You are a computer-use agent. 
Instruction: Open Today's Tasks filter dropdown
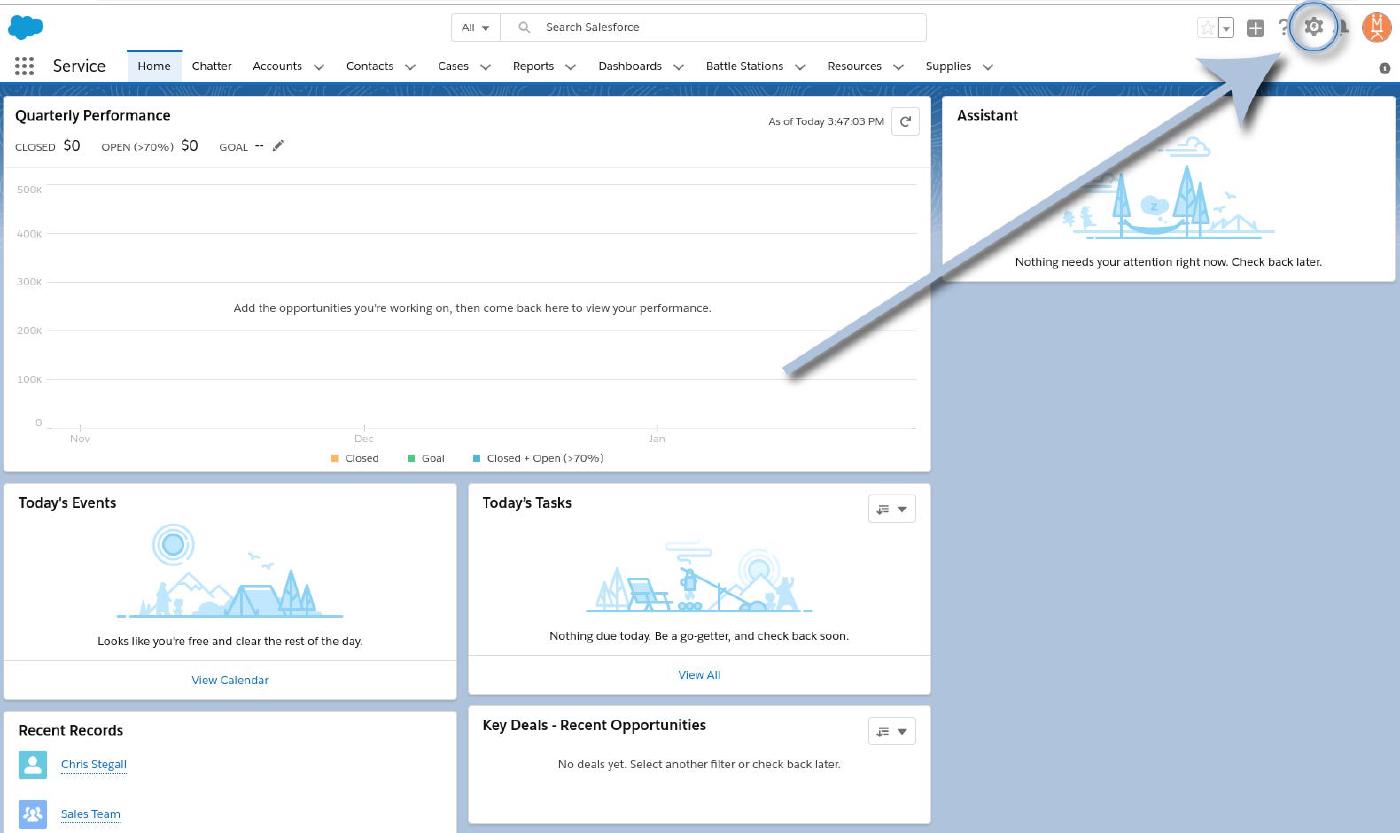click(x=891, y=509)
